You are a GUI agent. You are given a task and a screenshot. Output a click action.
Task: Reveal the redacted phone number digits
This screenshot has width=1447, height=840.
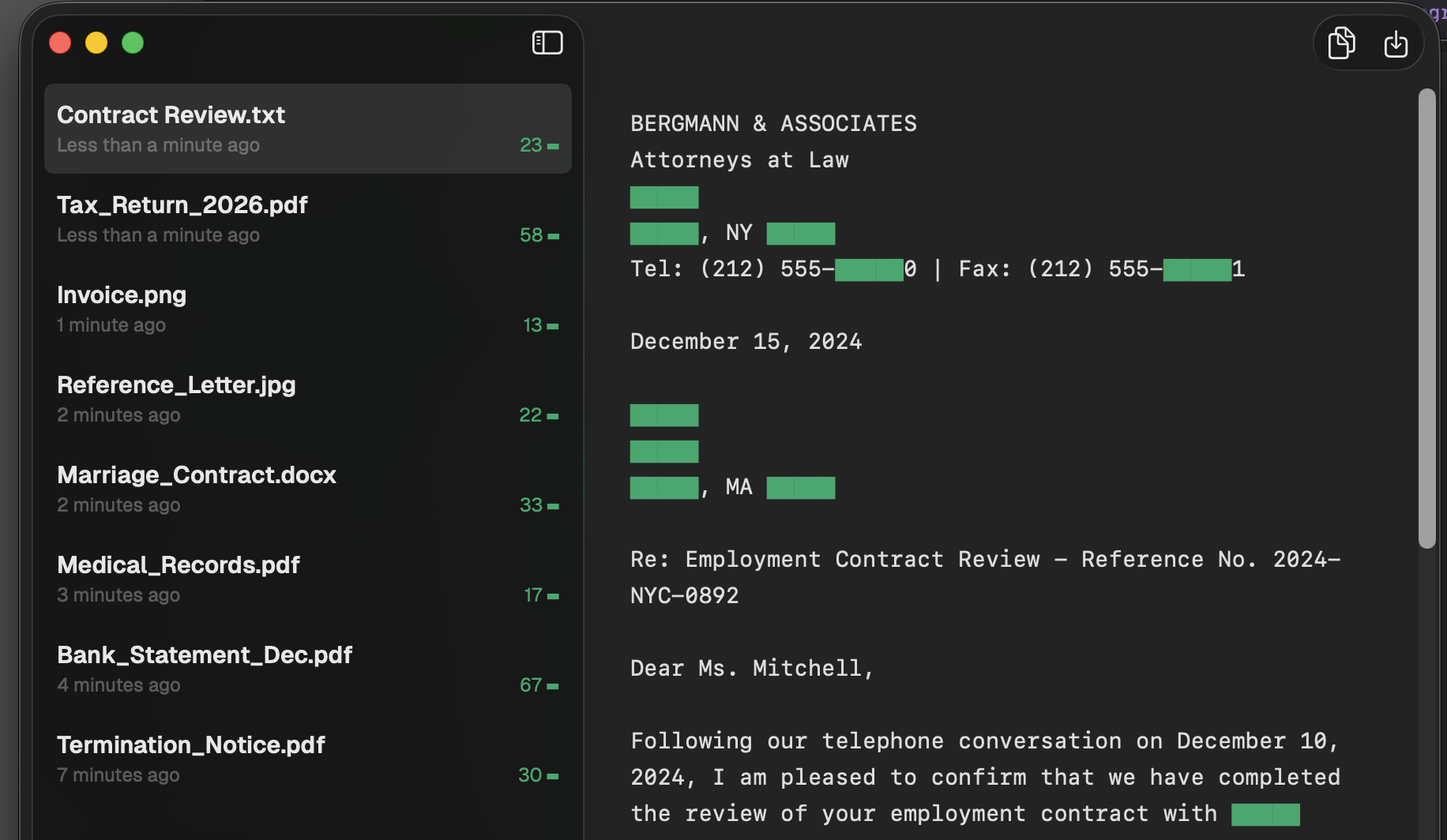point(870,268)
